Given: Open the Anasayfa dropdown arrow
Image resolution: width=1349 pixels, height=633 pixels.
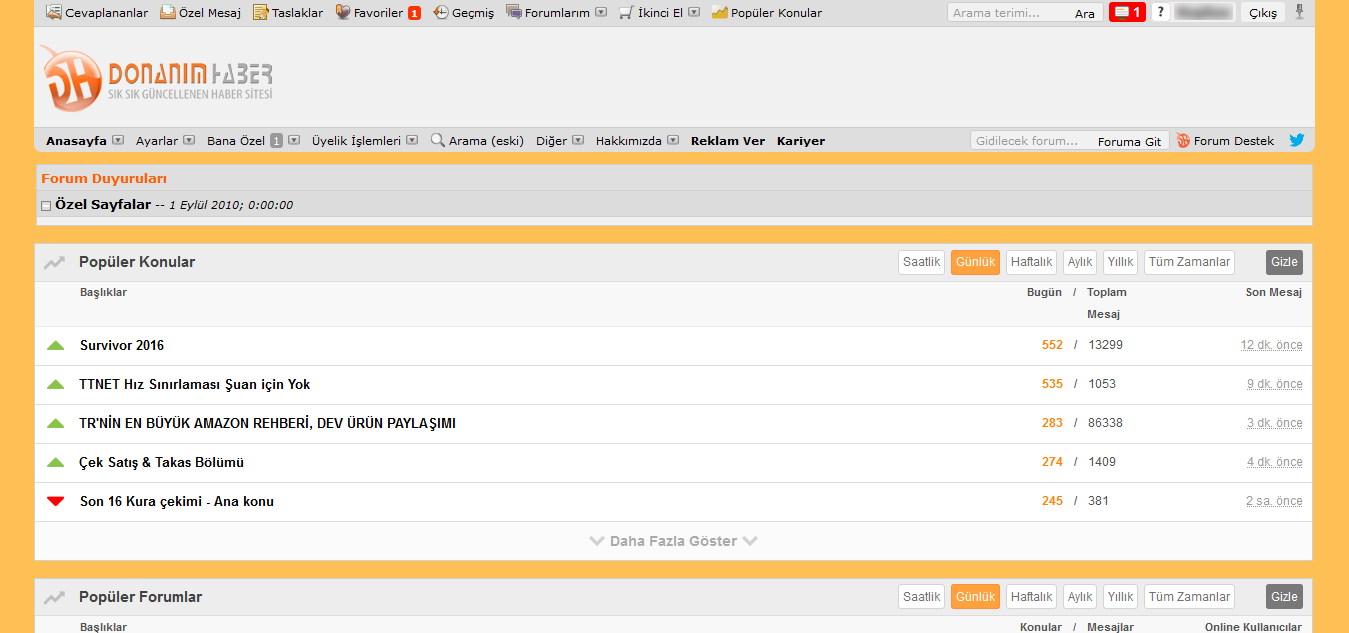Looking at the screenshot, I should pyautogui.click(x=118, y=141).
